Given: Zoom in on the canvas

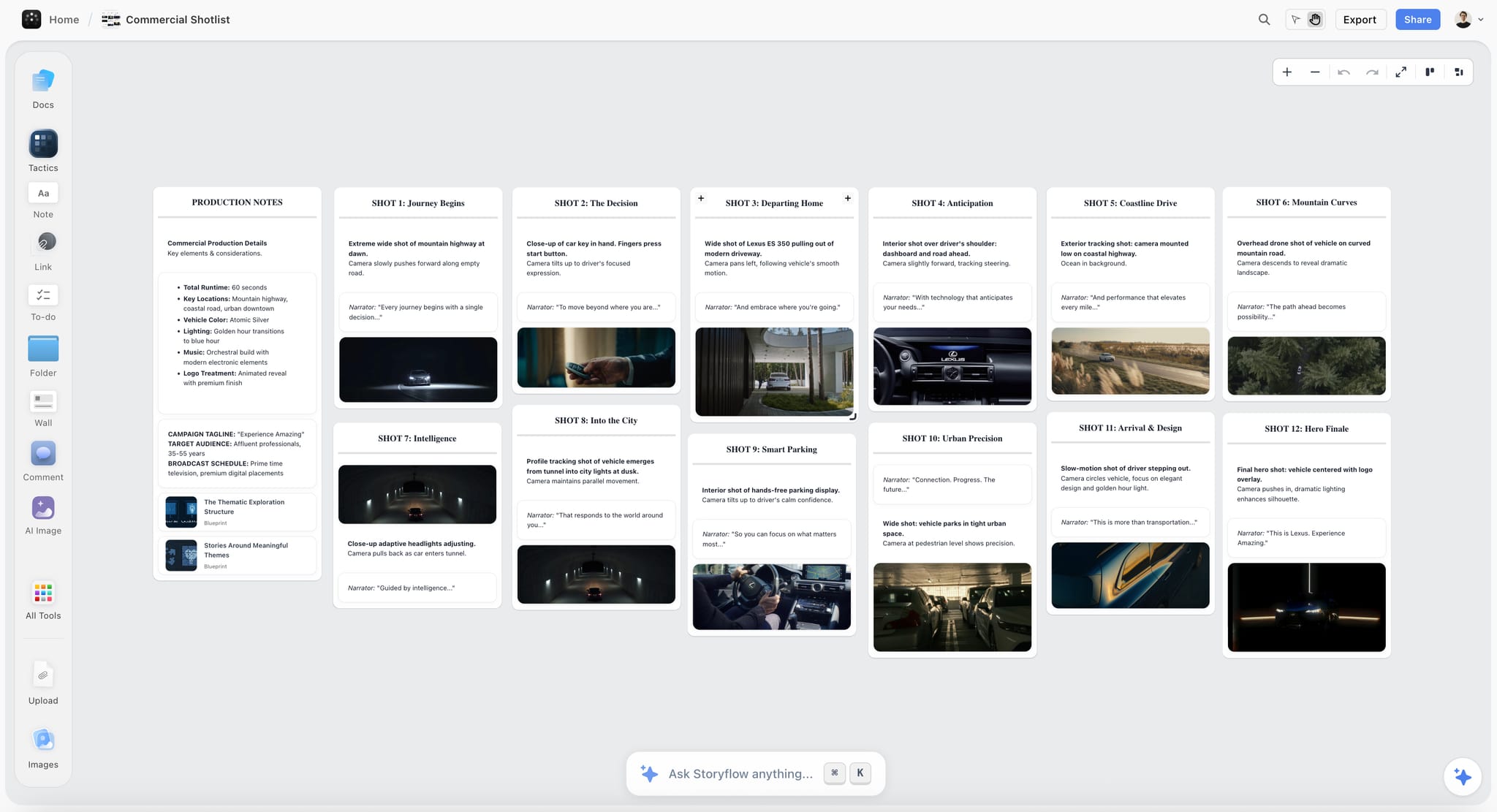Looking at the screenshot, I should pyautogui.click(x=1287, y=72).
